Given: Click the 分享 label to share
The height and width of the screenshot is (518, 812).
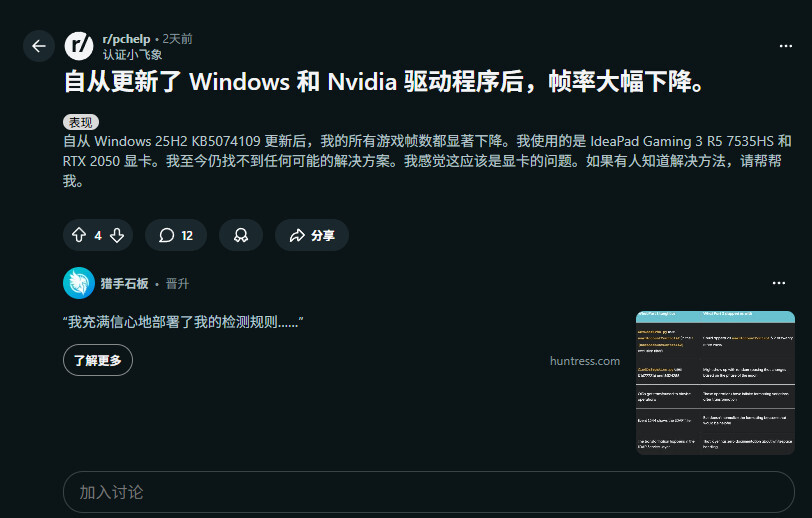Looking at the screenshot, I should click(322, 236).
